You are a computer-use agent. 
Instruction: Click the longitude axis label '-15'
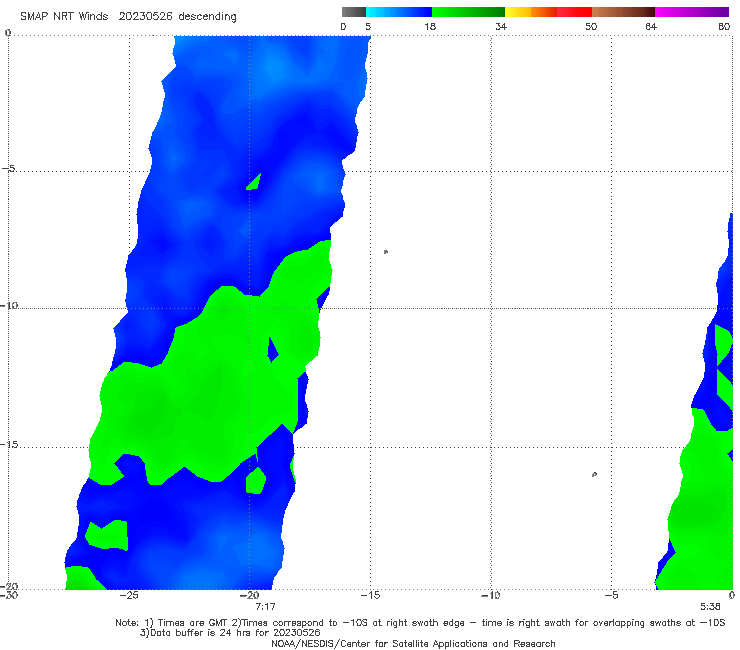tap(370, 595)
